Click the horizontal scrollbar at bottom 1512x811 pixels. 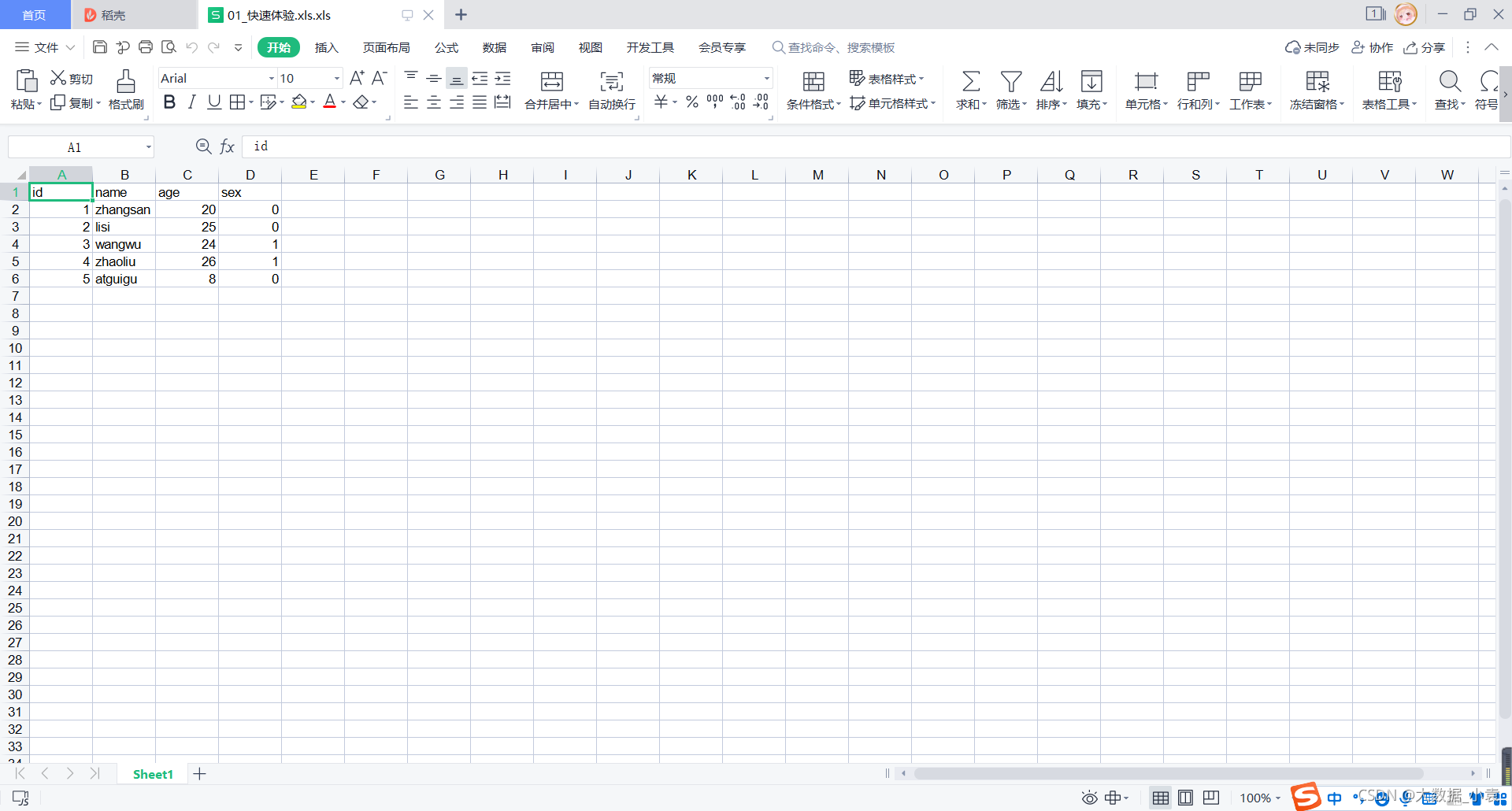(1167, 773)
